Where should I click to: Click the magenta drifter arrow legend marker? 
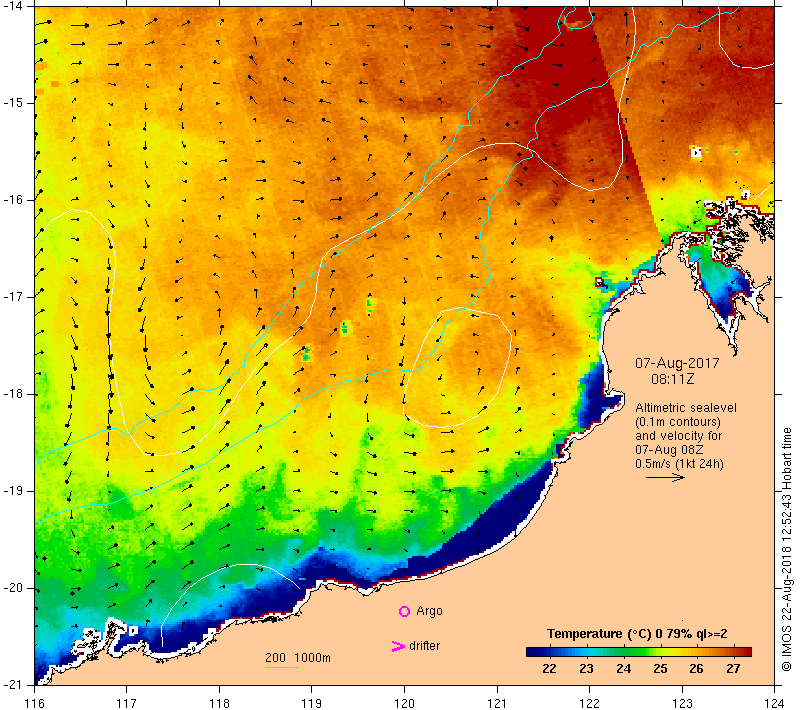point(398,646)
